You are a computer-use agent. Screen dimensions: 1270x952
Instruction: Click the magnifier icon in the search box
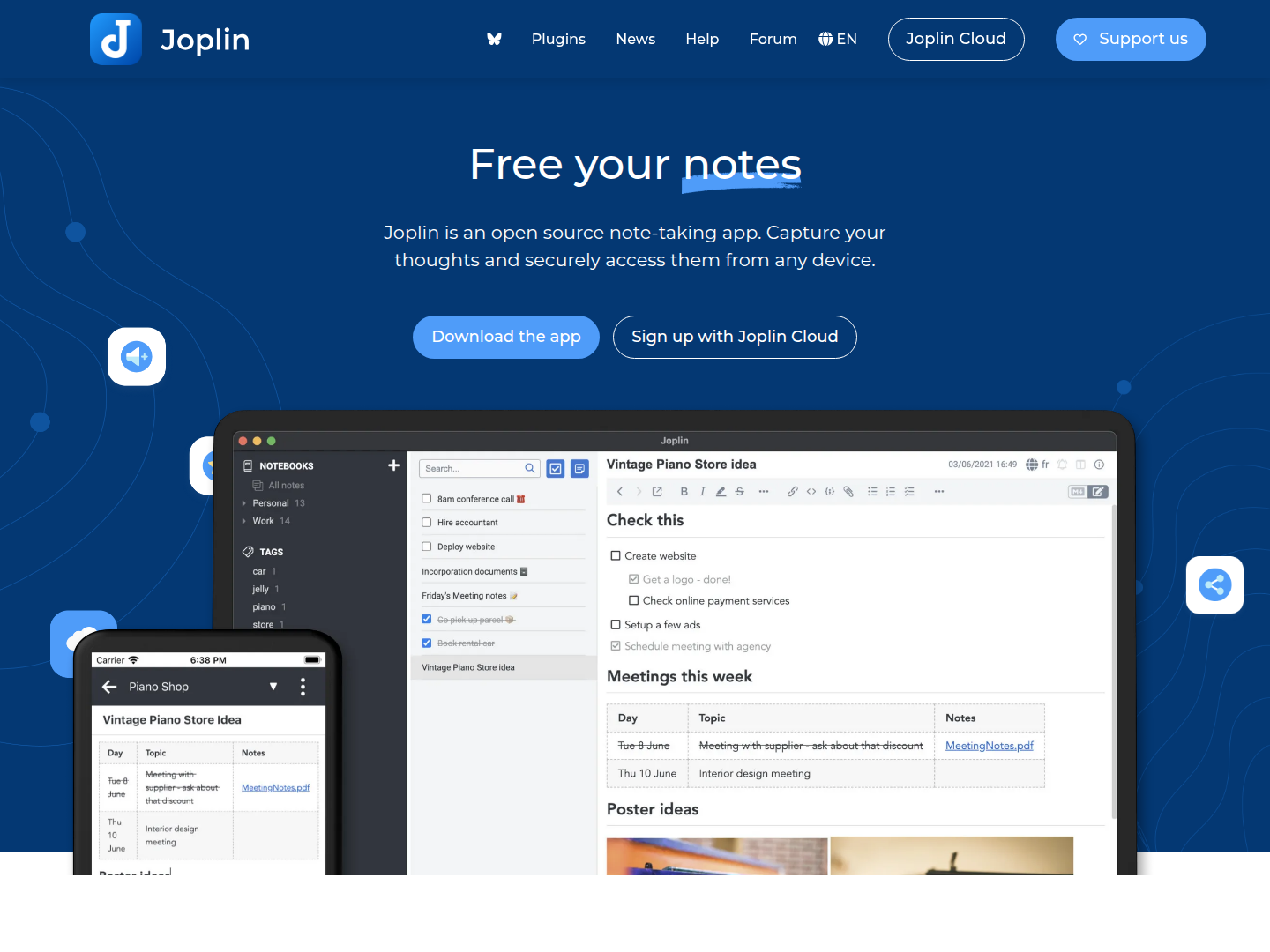click(530, 468)
